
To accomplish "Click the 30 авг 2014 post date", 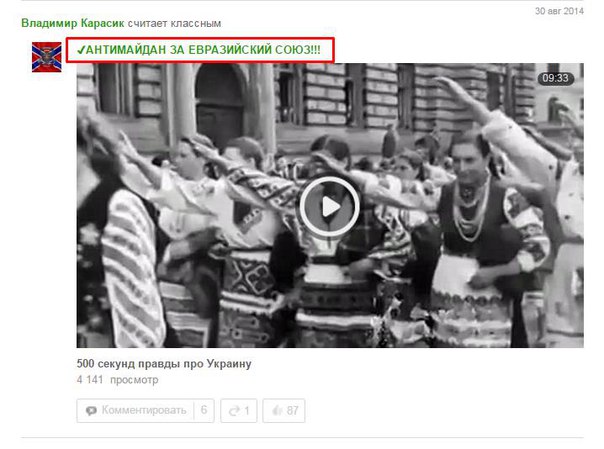I will [x=559, y=11].
